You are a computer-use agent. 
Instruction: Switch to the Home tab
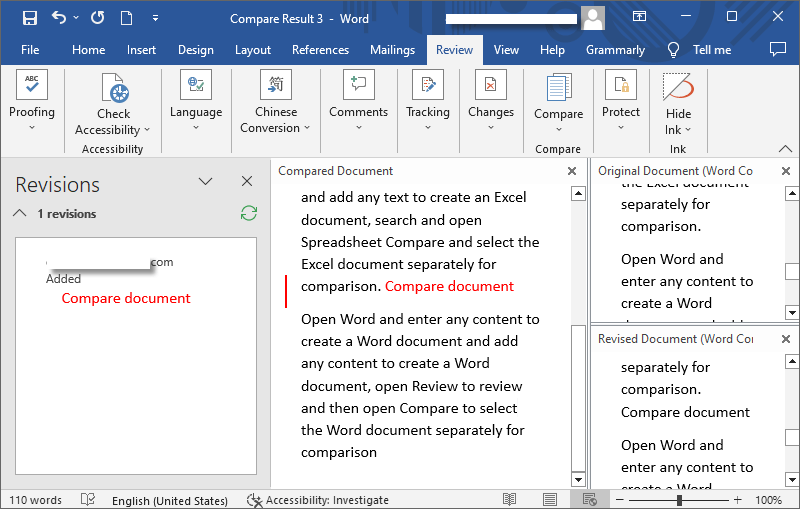[x=88, y=50]
